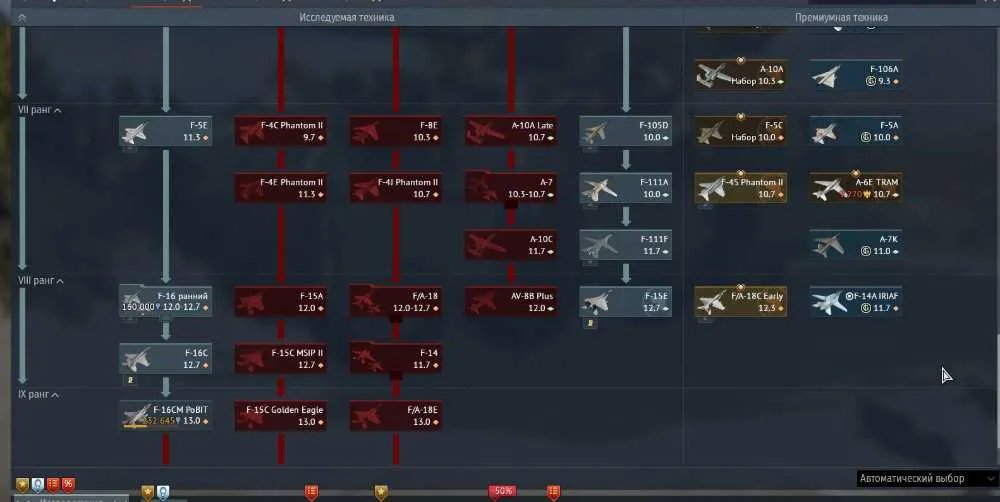Pick premium F-14A IRIAF card
The width and height of the screenshot is (1000, 502).
point(856,302)
